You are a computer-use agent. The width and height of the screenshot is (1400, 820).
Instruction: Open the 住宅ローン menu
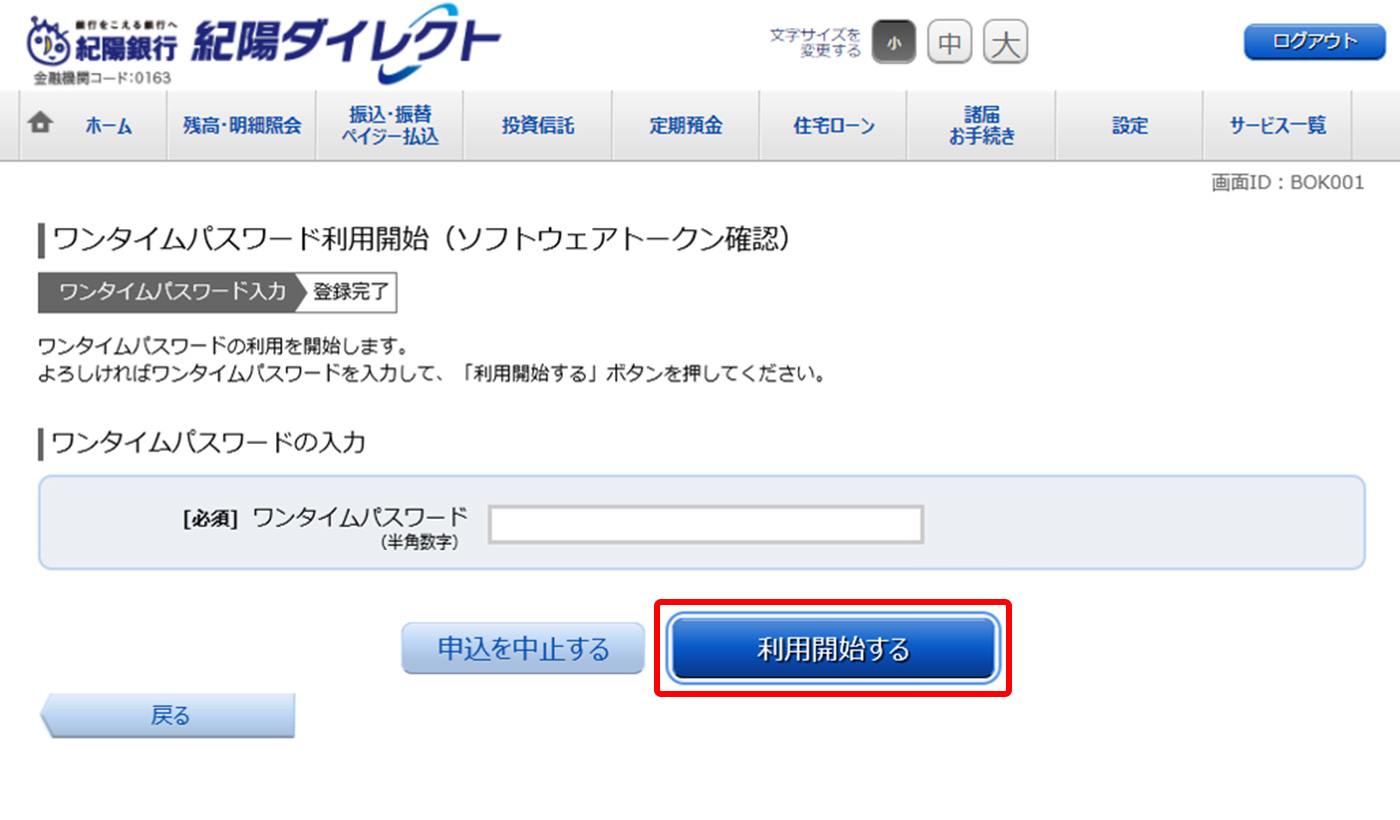click(833, 126)
